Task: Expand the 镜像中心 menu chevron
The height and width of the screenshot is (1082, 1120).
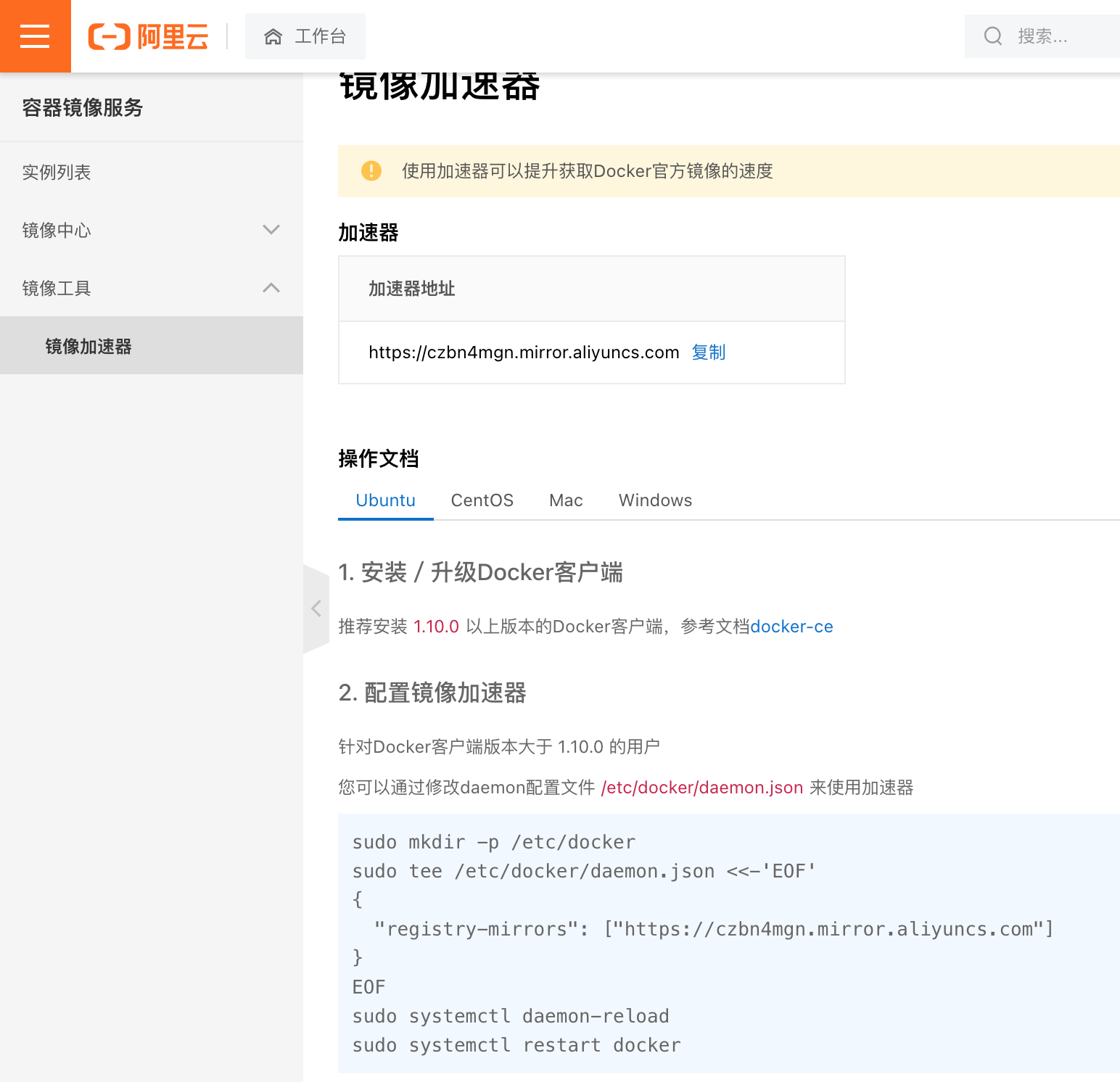Action: pyautogui.click(x=271, y=230)
